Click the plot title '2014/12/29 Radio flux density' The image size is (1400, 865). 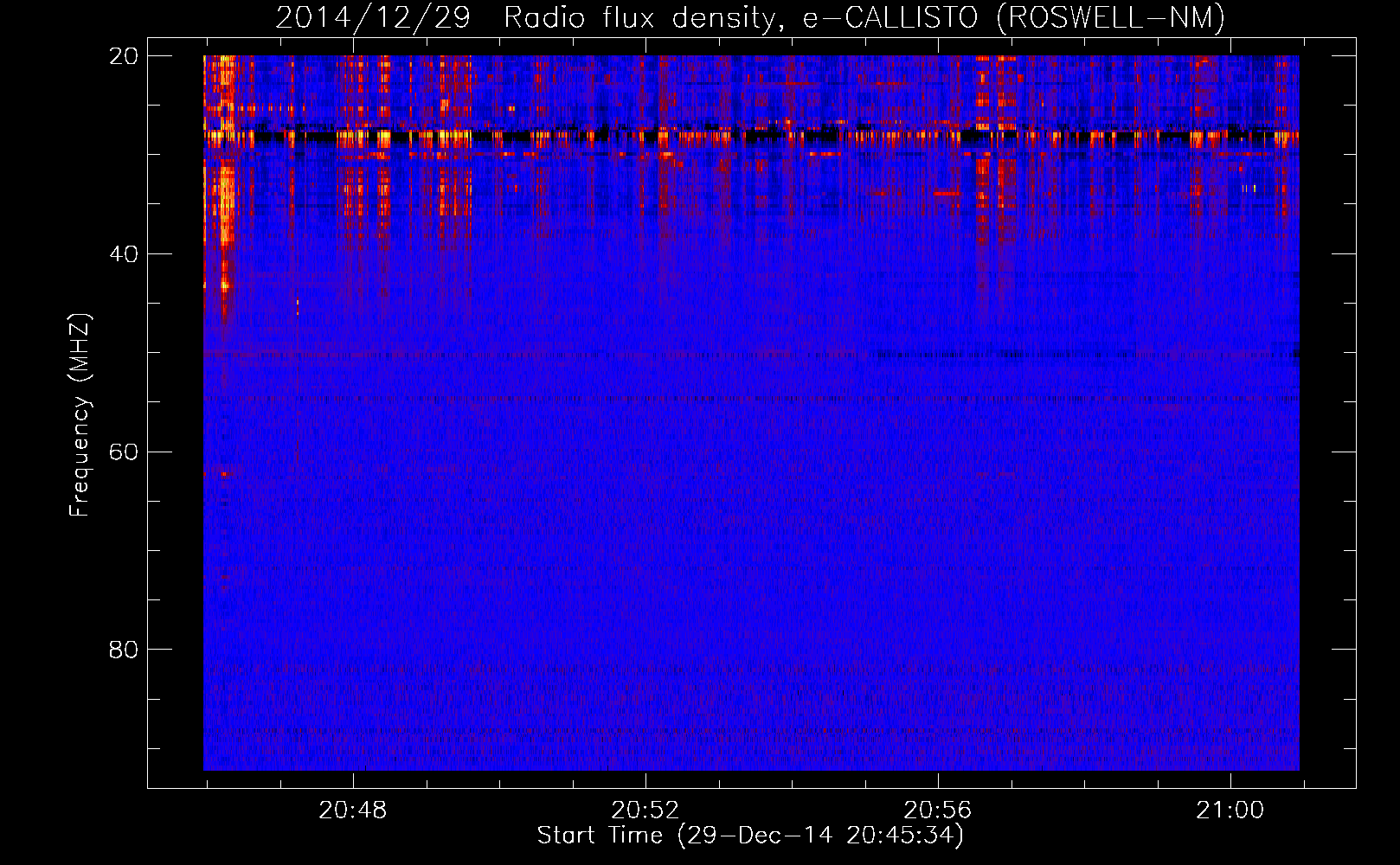750,17
